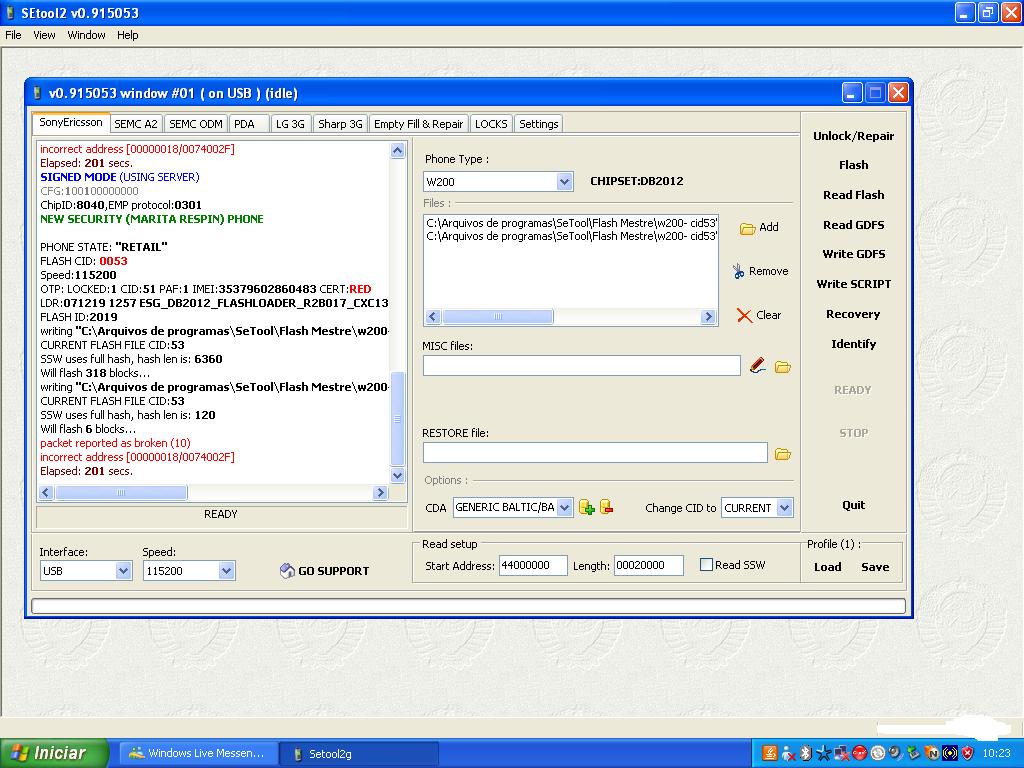The image size is (1024, 768).
Task: Enable the Read SSW checkbox
Action: [706, 565]
